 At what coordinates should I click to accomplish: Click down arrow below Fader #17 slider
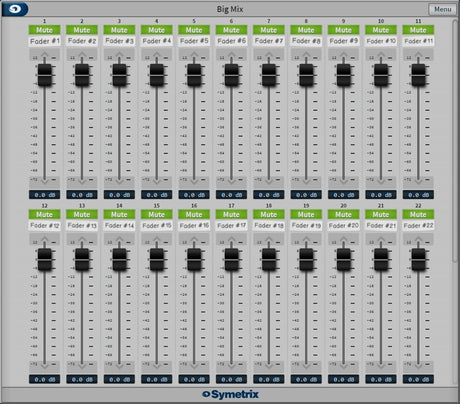(231, 366)
